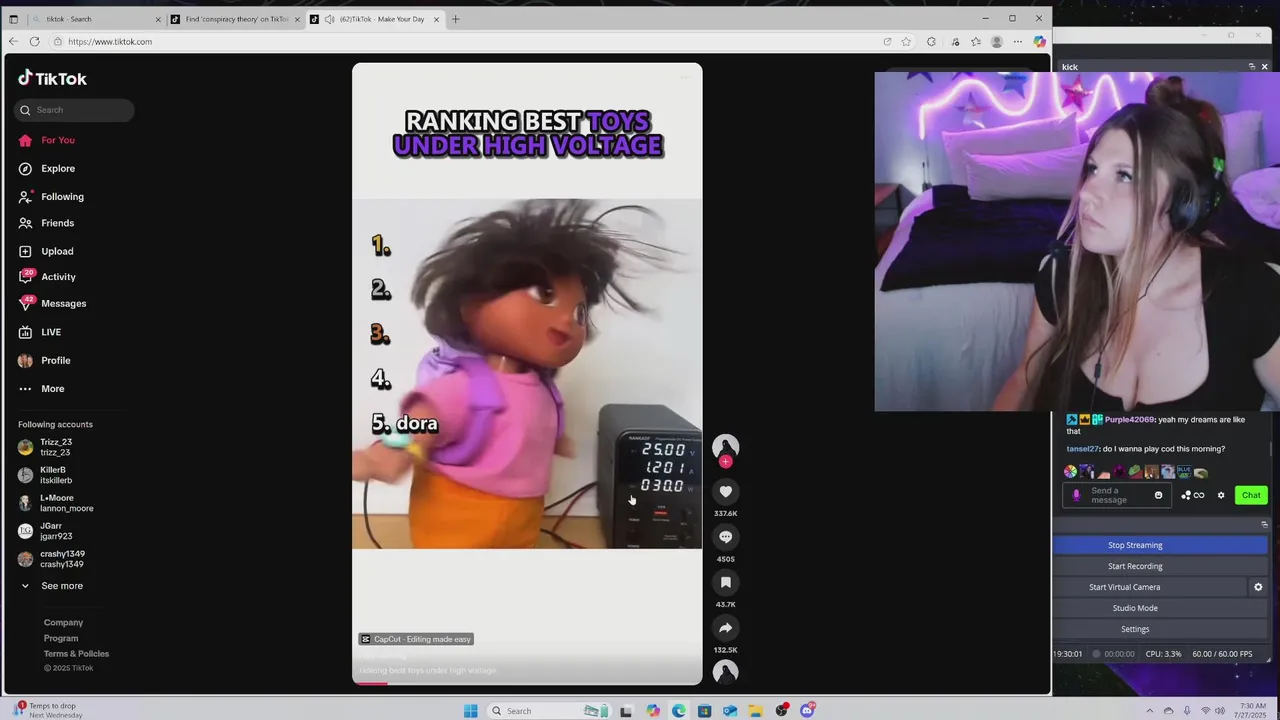This screenshot has height=720, width=1280.
Task: Open Copilot in the Edge toolbar
Action: (x=1040, y=41)
